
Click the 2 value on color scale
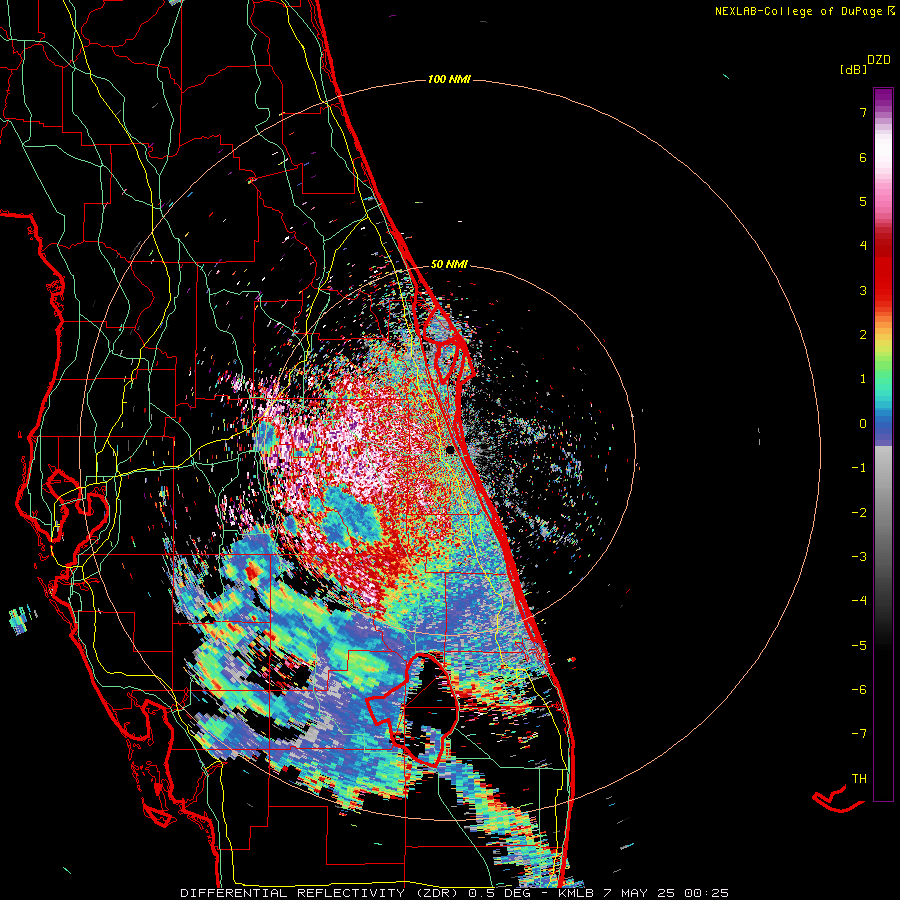click(863, 335)
